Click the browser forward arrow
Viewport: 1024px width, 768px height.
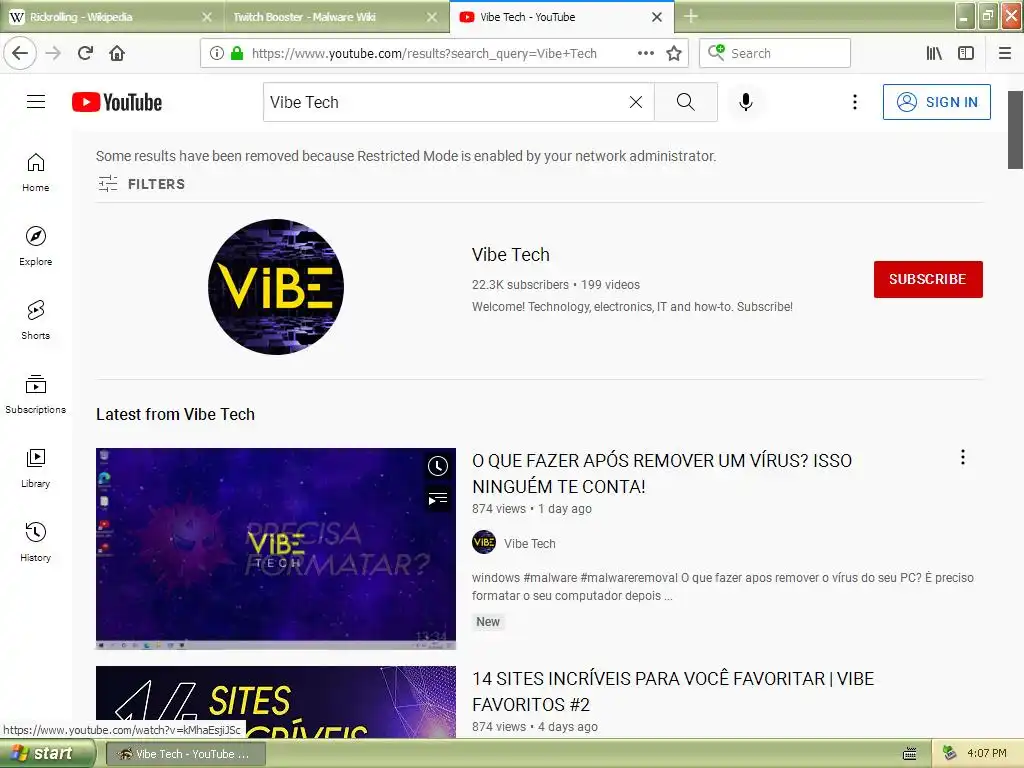pos(54,53)
